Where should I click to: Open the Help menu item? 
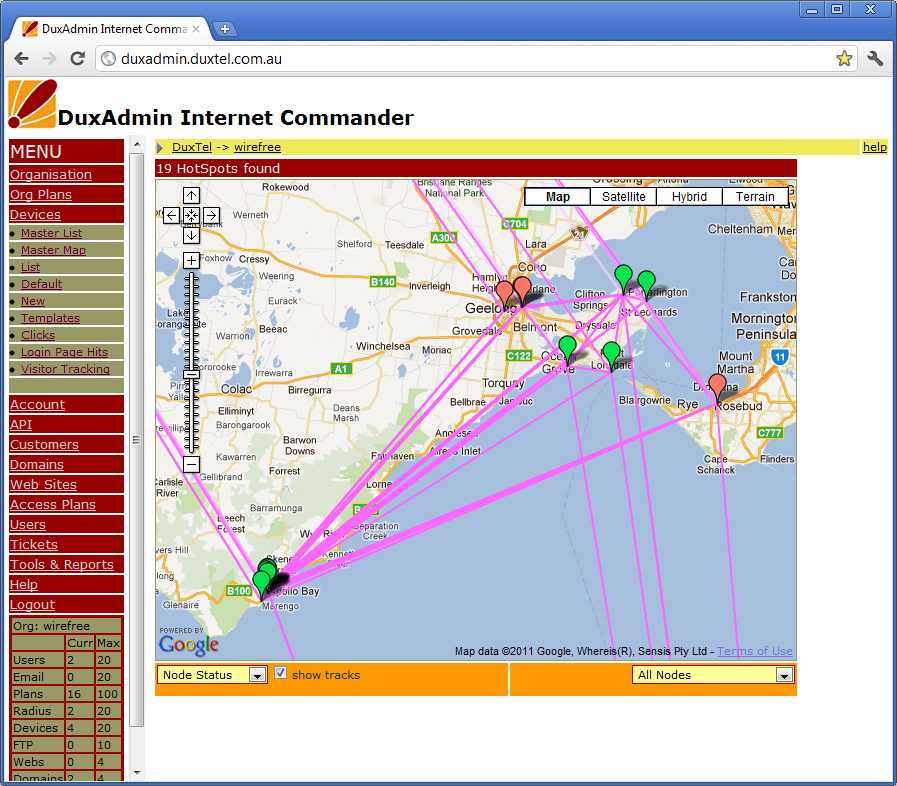23,585
